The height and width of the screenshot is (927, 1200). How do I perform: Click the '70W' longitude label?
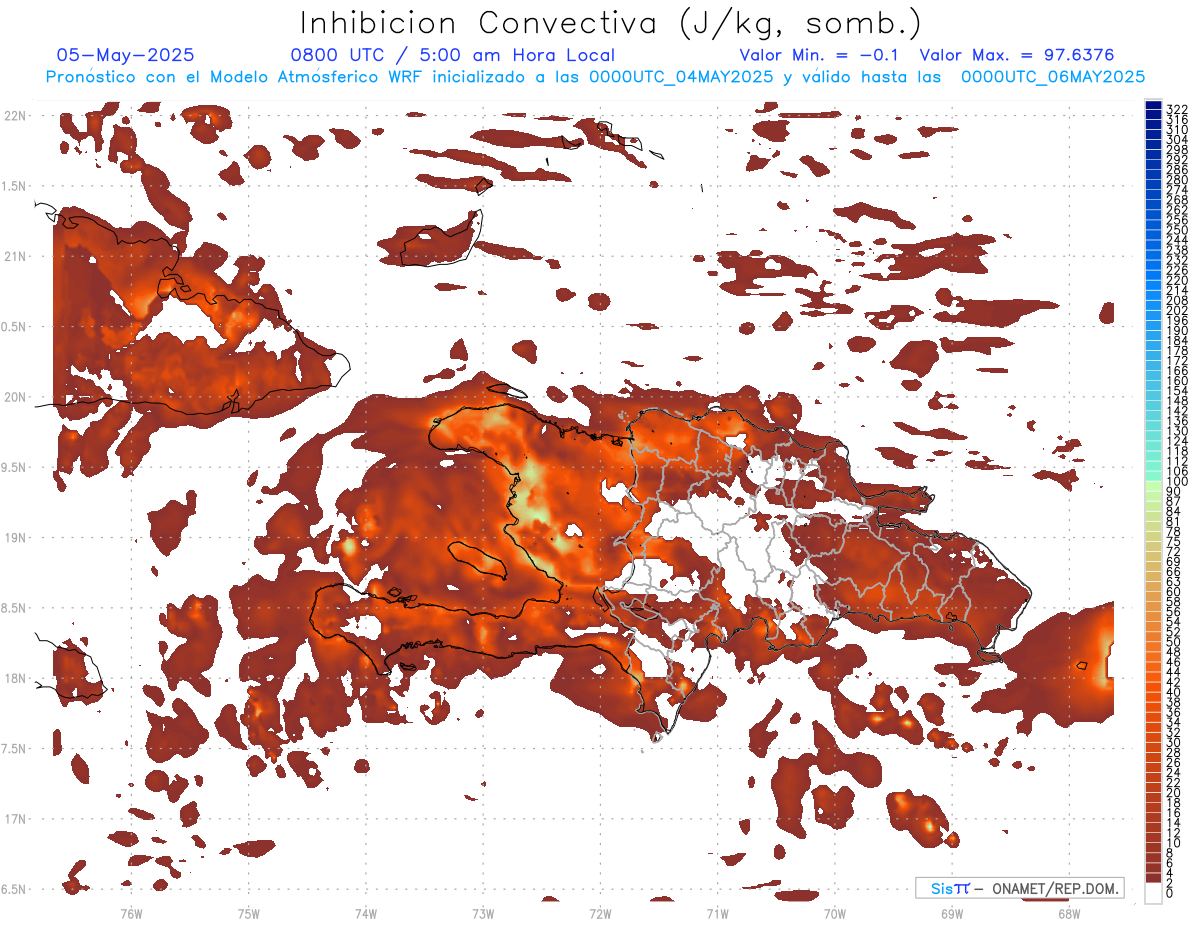835,913
